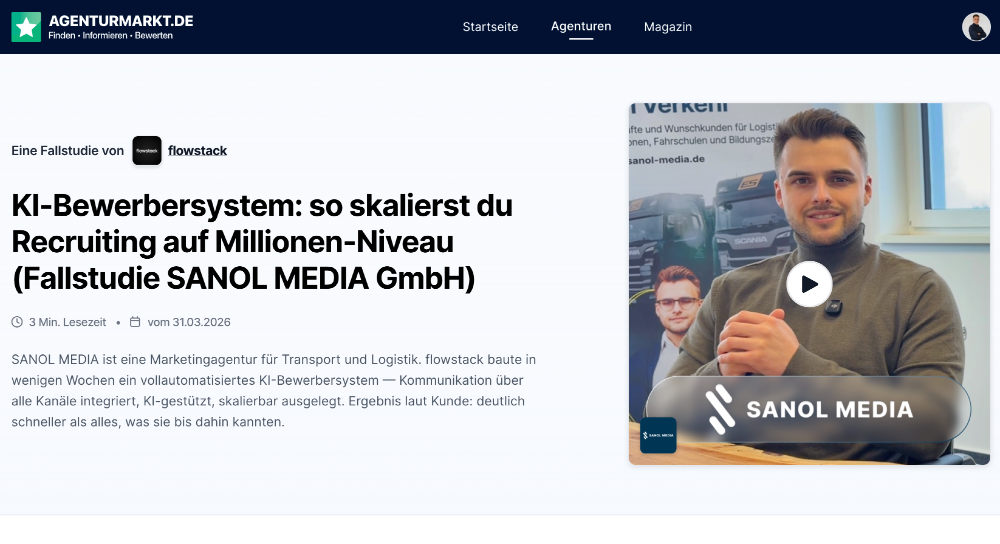
Task: Select the Agenturen navigation item
Action: click(581, 26)
